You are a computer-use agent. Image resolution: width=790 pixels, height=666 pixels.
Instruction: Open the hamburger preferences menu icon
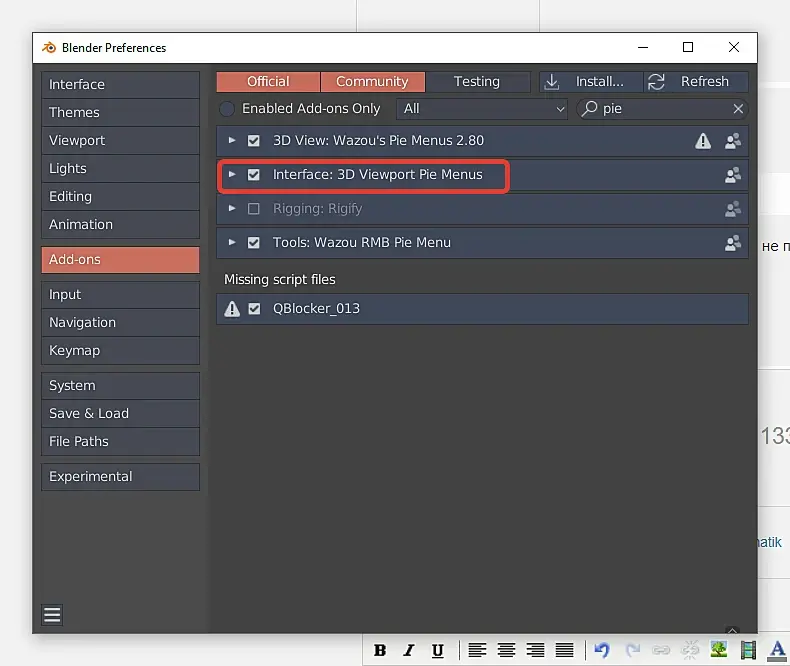(x=52, y=615)
